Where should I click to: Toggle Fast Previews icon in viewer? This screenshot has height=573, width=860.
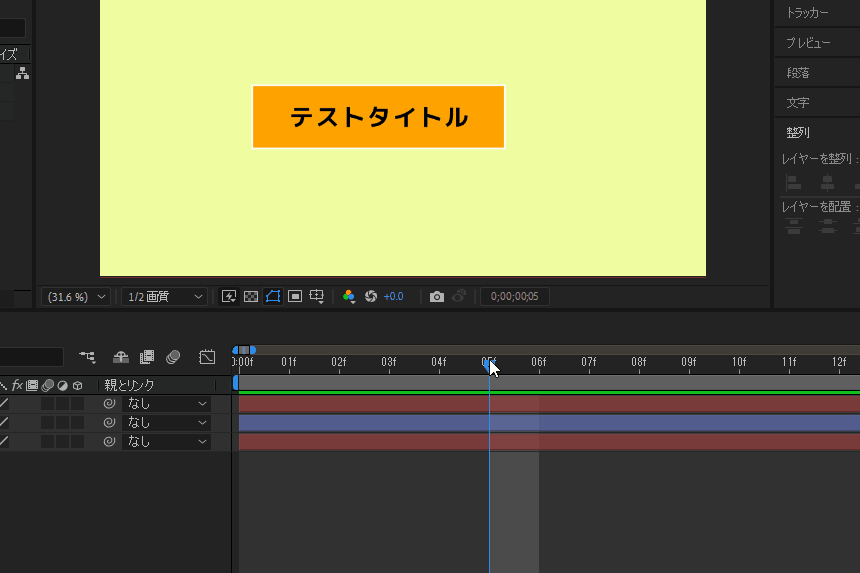[x=229, y=297]
